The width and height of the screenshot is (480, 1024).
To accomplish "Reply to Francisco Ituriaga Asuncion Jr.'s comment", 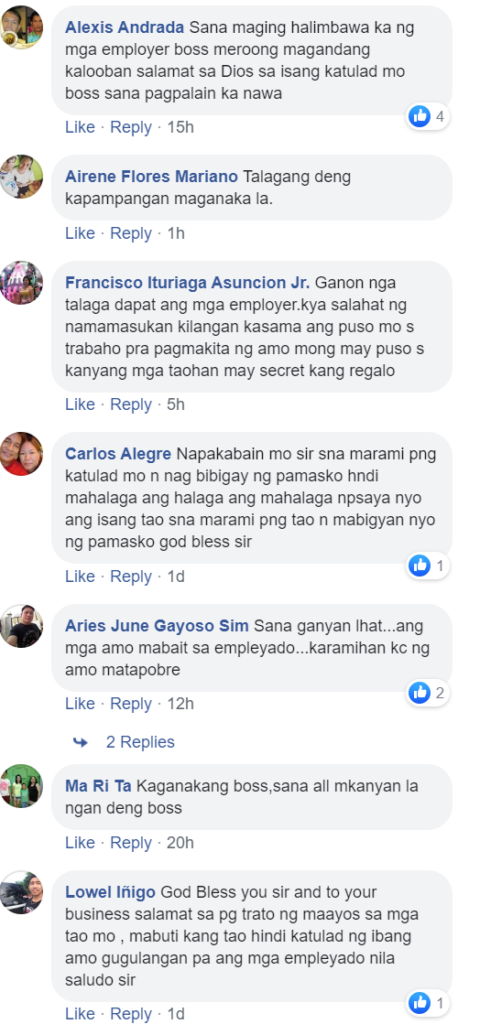I will coord(131,404).
